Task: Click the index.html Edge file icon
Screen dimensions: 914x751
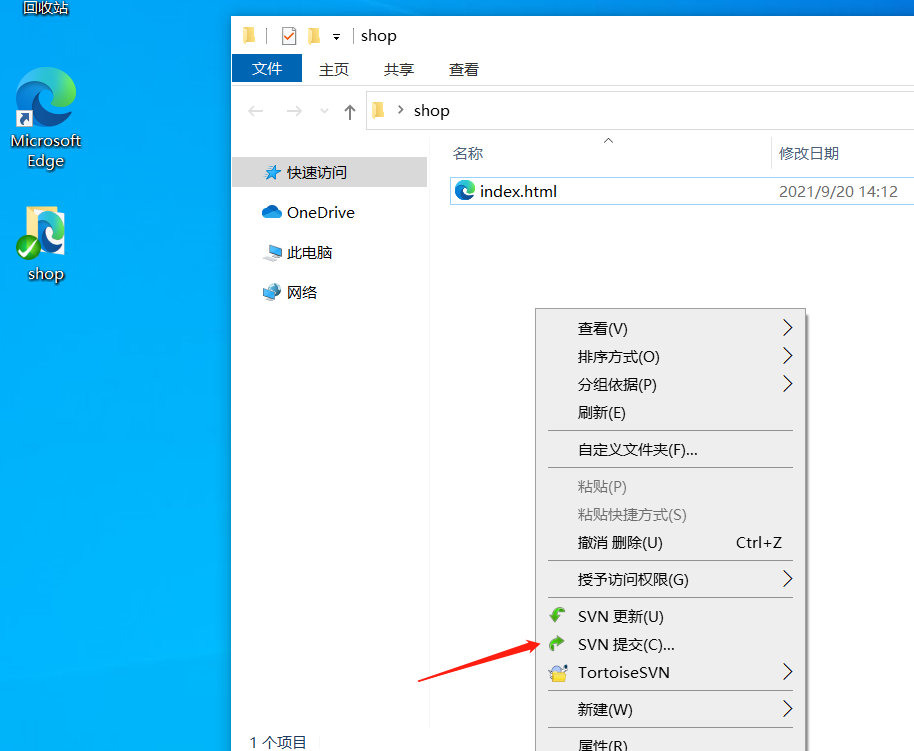Action: [x=465, y=191]
